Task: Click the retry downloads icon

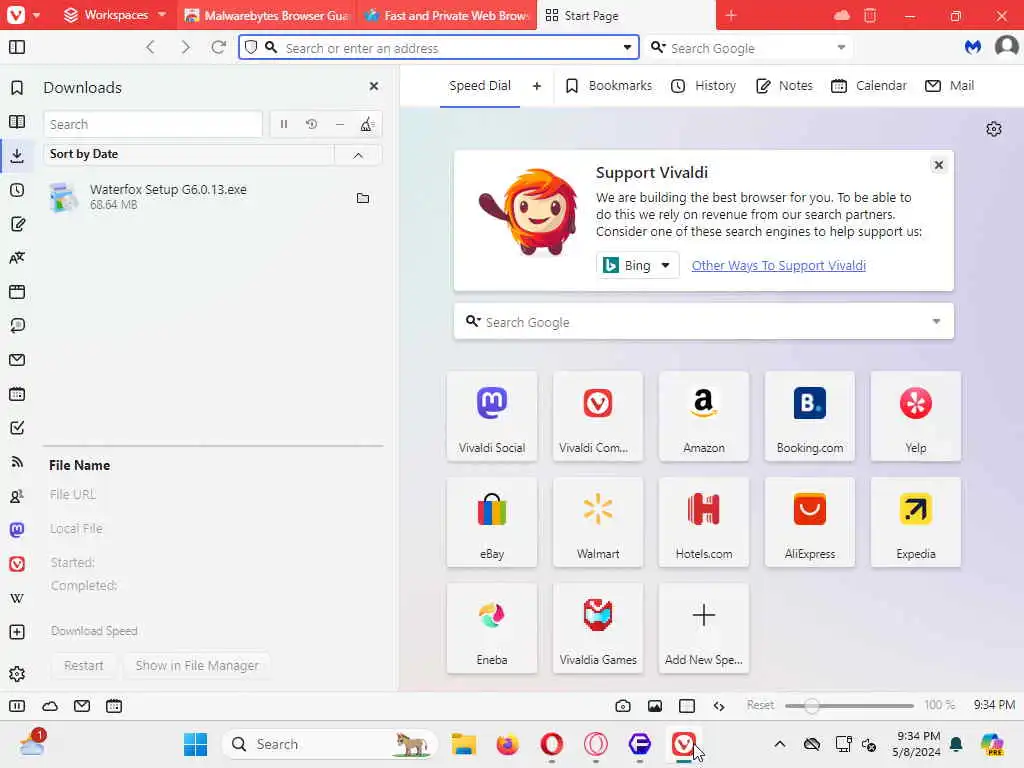Action: (x=312, y=124)
